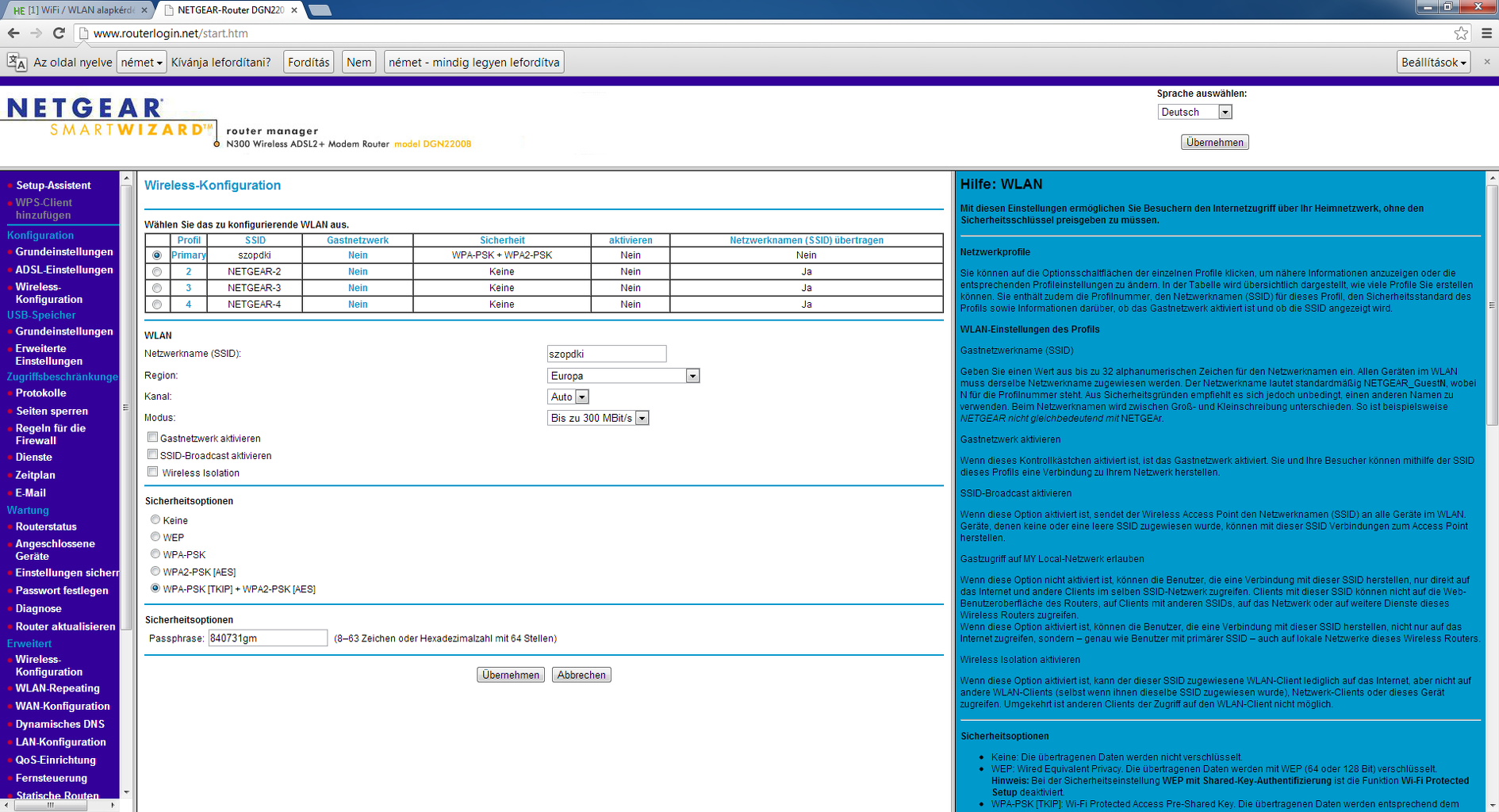This screenshot has height=812, width=1499.
Task: Open QoS-Einrichtung in the sidebar
Action: coord(56,760)
